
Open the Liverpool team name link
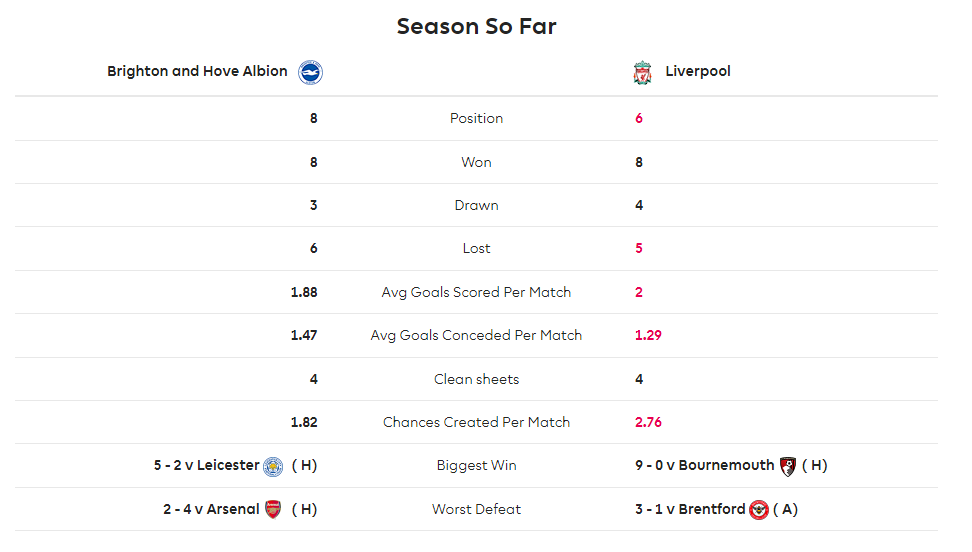point(697,71)
